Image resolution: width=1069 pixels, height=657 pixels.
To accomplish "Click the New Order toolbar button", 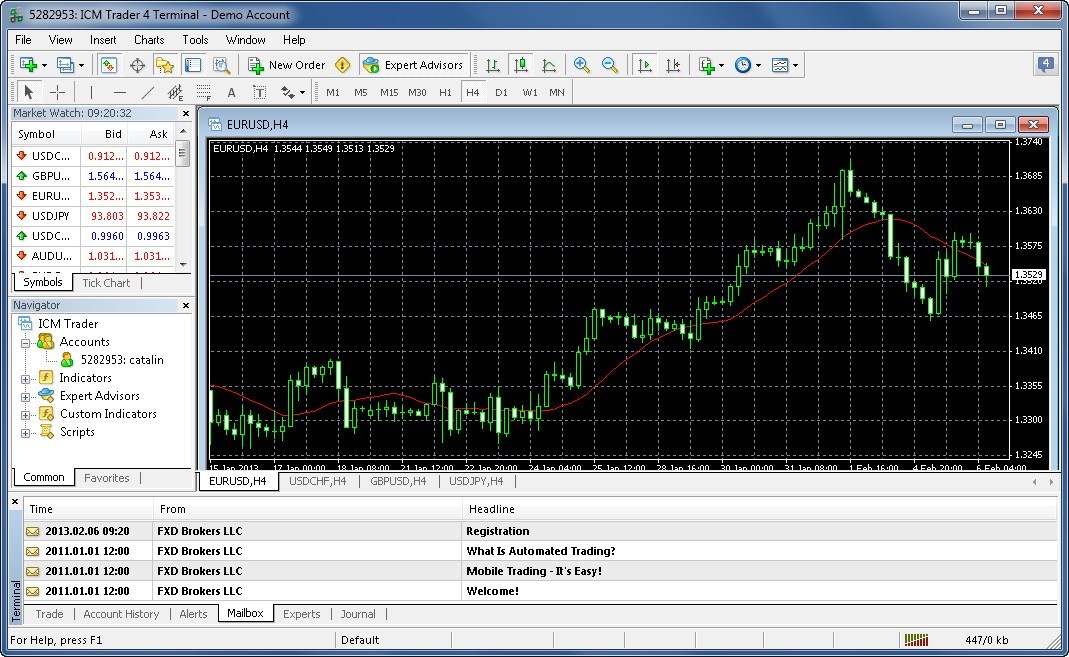I will click(287, 65).
